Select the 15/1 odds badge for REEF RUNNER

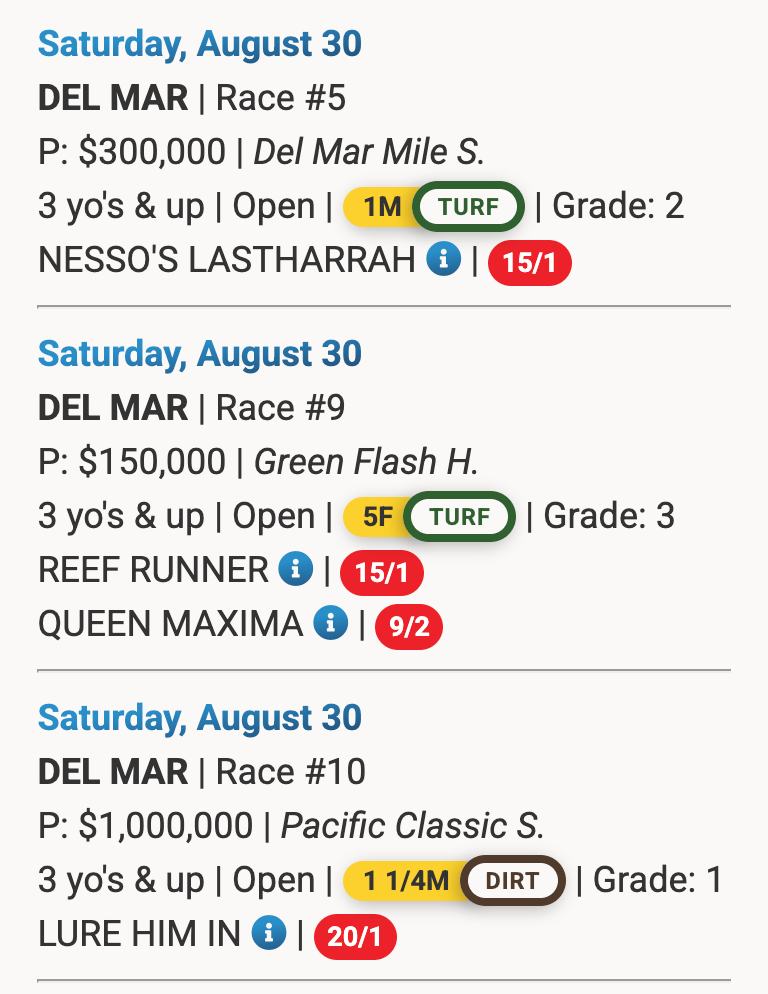click(x=382, y=574)
